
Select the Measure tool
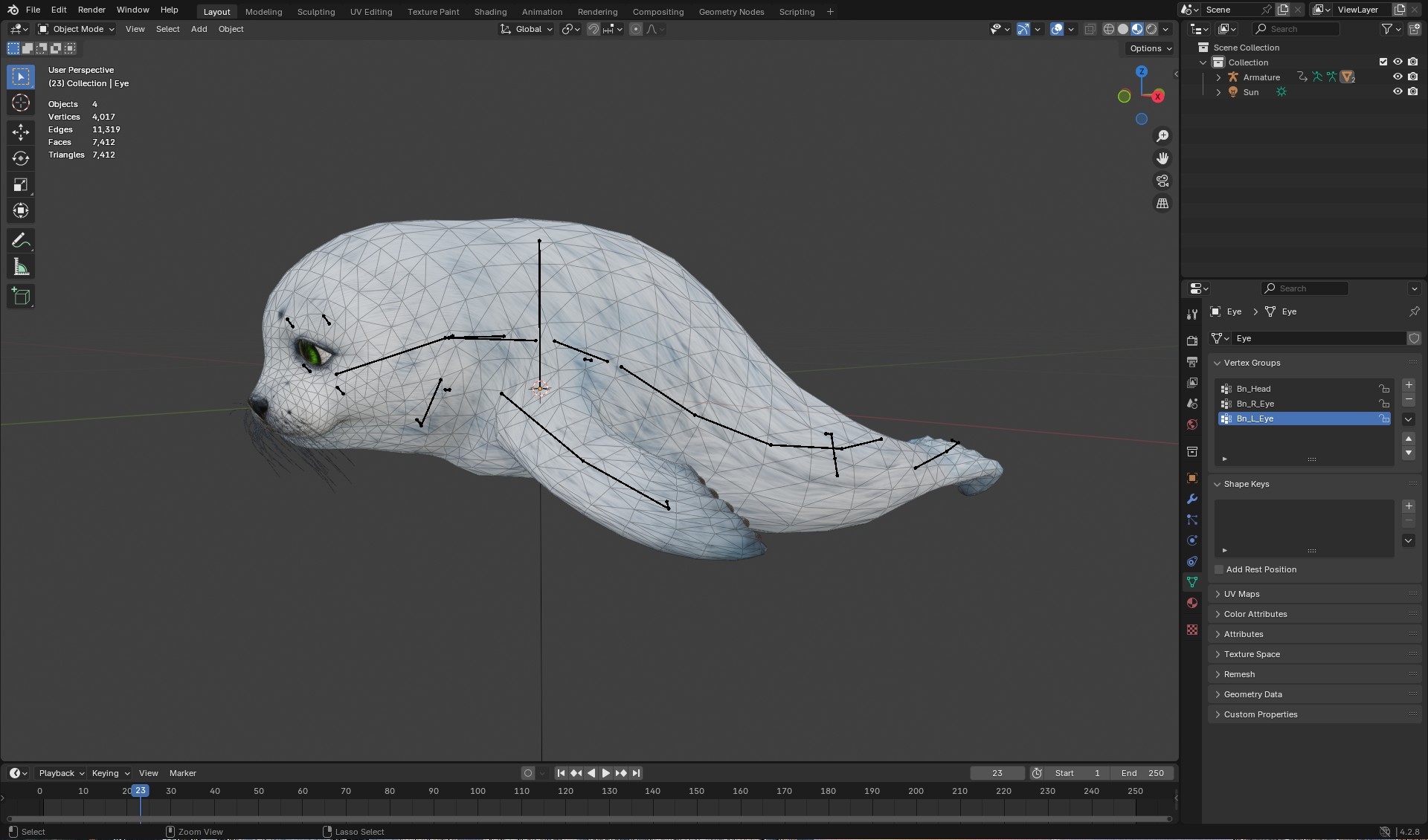(20, 266)
